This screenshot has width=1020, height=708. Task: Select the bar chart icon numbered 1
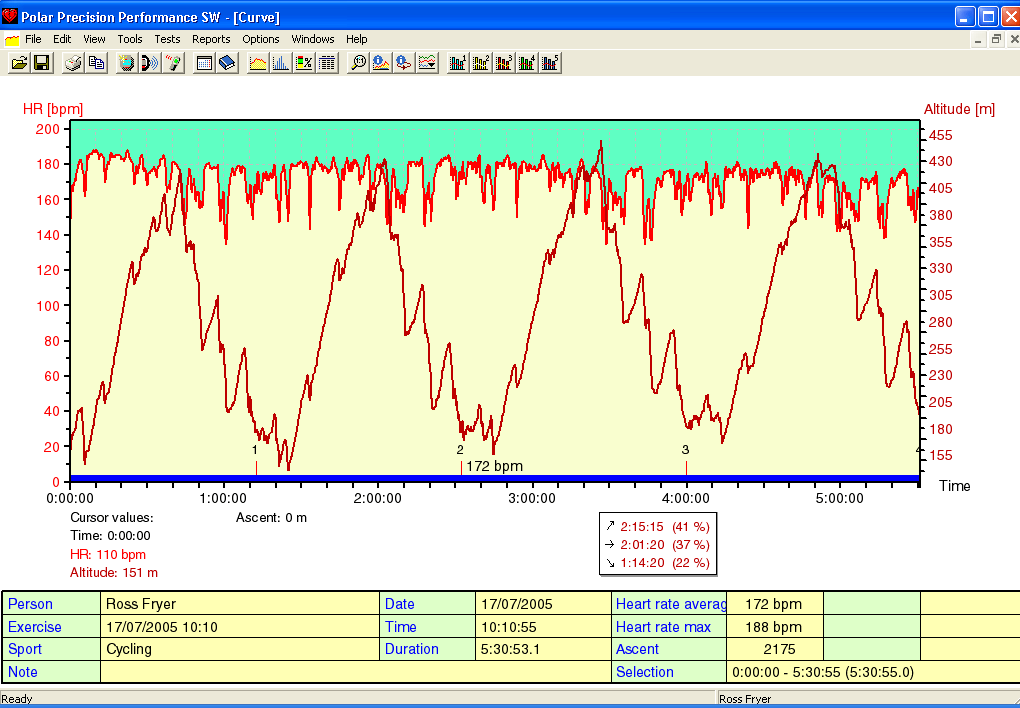[x=458, y=63]
